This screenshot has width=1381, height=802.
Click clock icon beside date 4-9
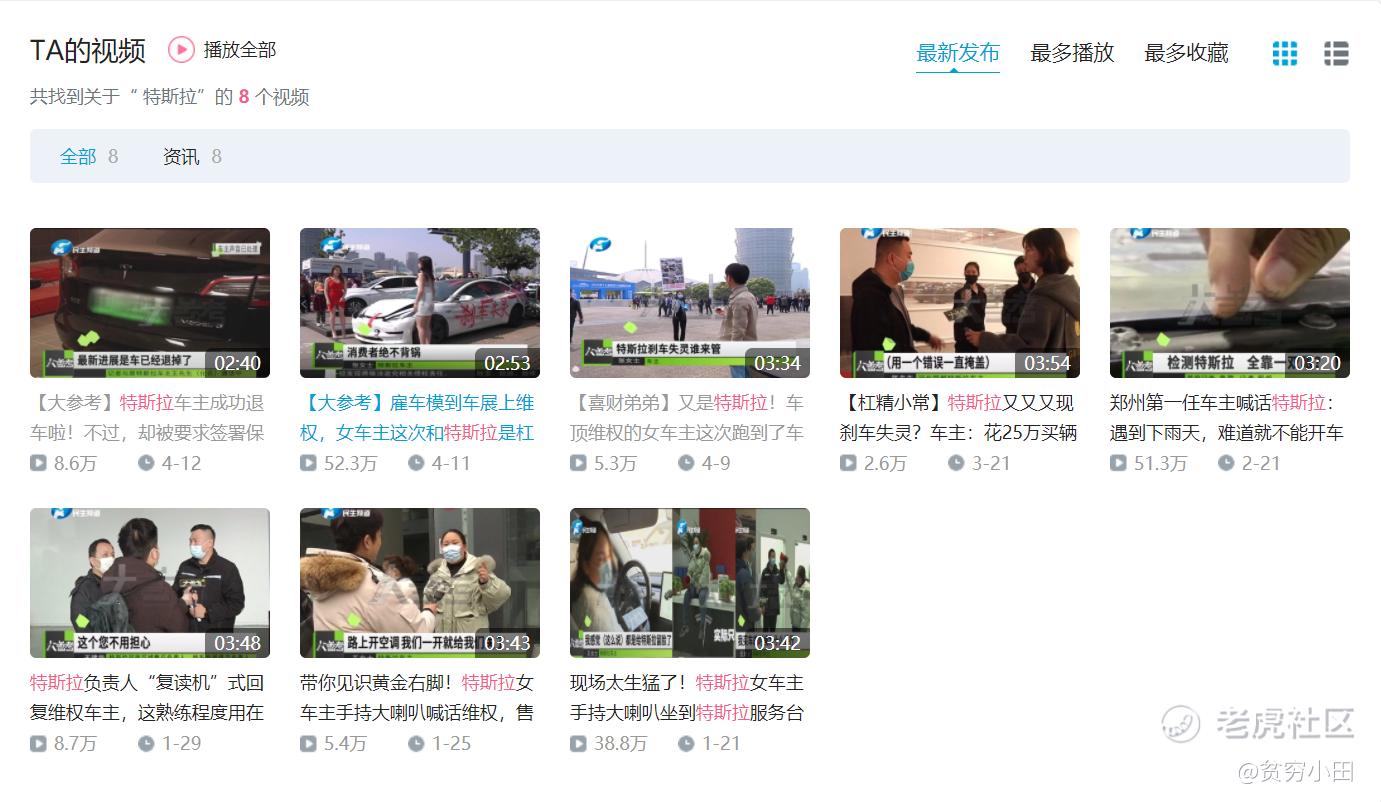pos(686,463)
